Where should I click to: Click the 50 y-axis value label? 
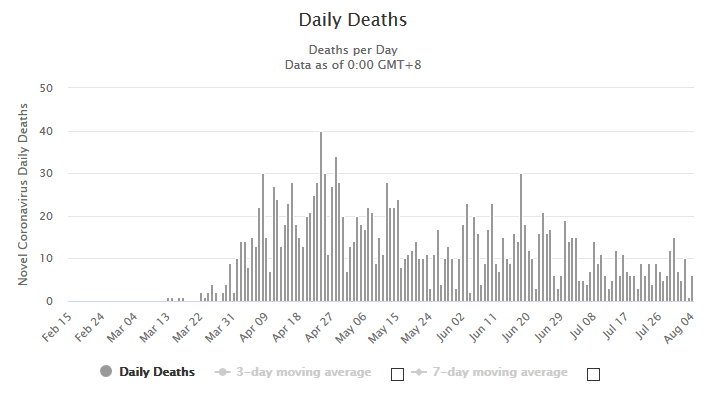[x=46, y=88]
